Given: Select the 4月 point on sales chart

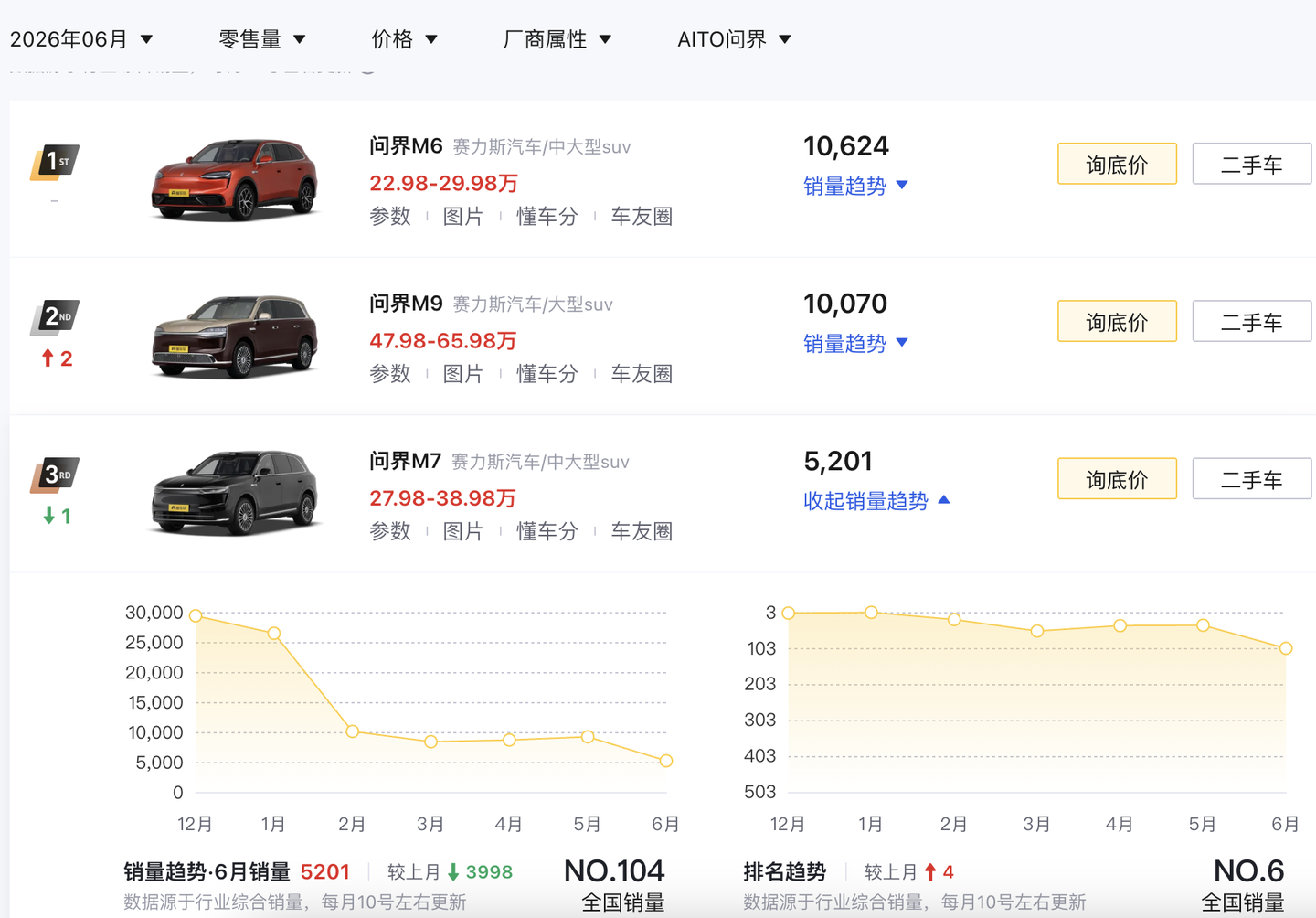Looking at the screenshot, I should coord(509,740).
